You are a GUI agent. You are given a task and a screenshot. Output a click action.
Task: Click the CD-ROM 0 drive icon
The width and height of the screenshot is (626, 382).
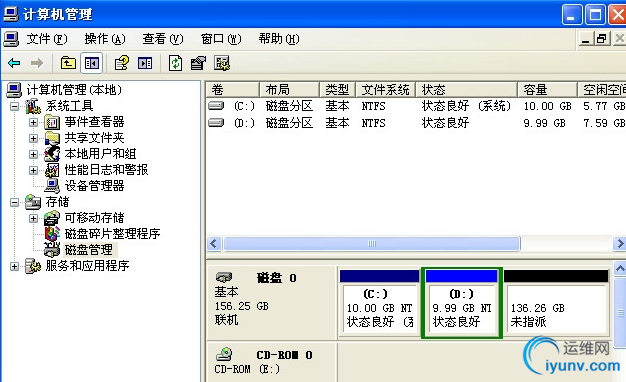tap(224, 354)
